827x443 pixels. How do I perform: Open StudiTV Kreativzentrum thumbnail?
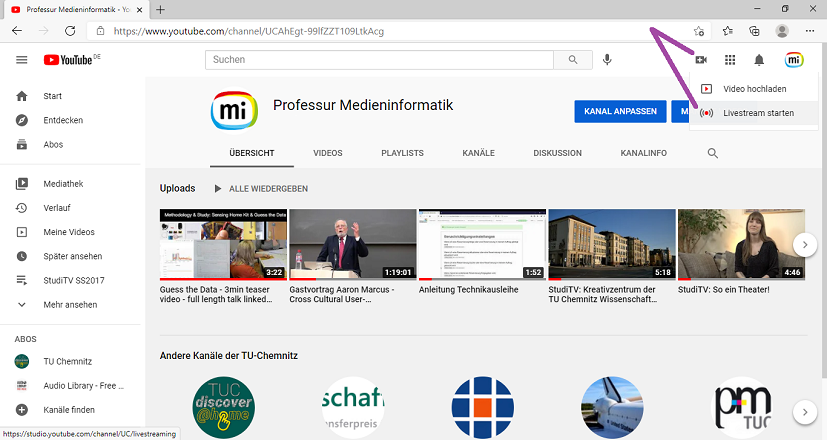[x=612, y=245]
